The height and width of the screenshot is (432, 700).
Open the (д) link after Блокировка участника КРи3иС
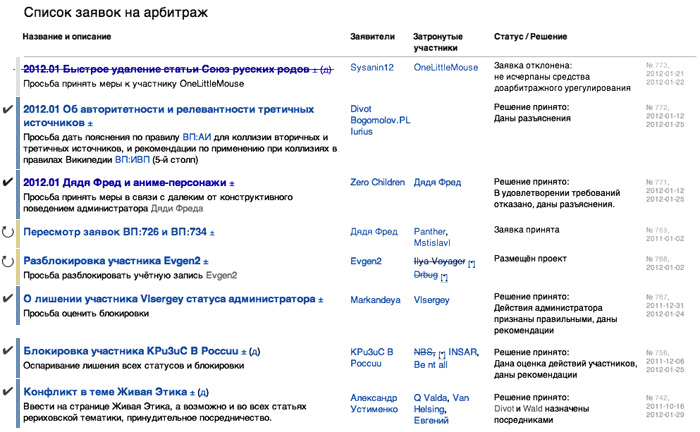click(255, 353)
